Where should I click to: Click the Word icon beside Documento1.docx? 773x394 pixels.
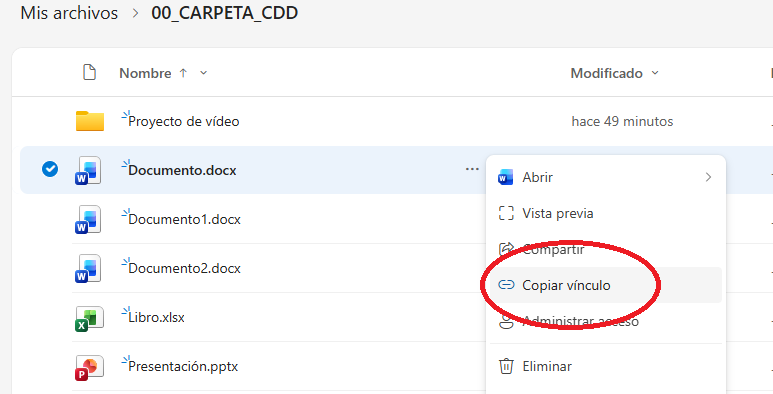89,219
